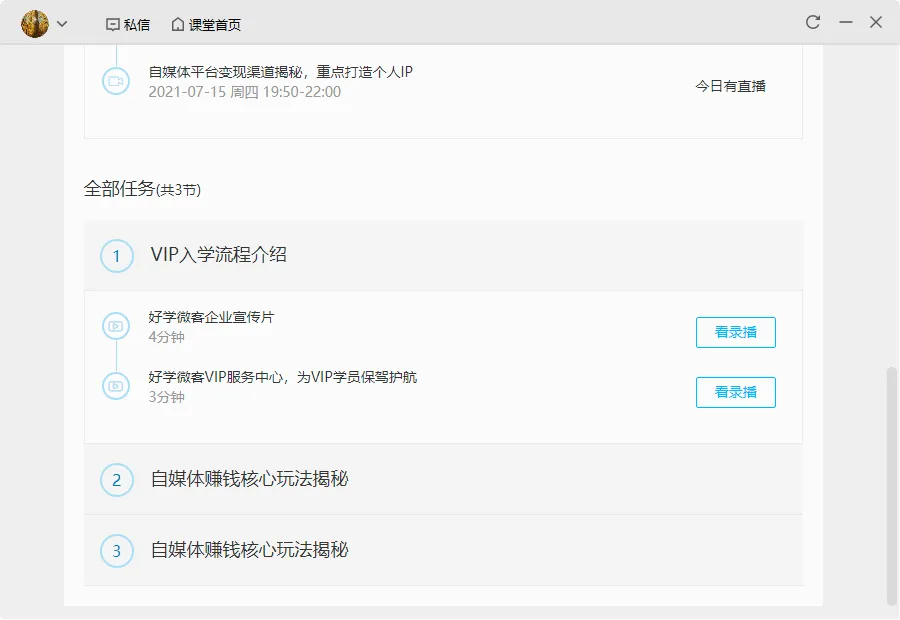Click the number 3 circle icon
Image resolution: width=900 pixels, height=620 pixels.
pyautogui.click(x=117, y=551)
